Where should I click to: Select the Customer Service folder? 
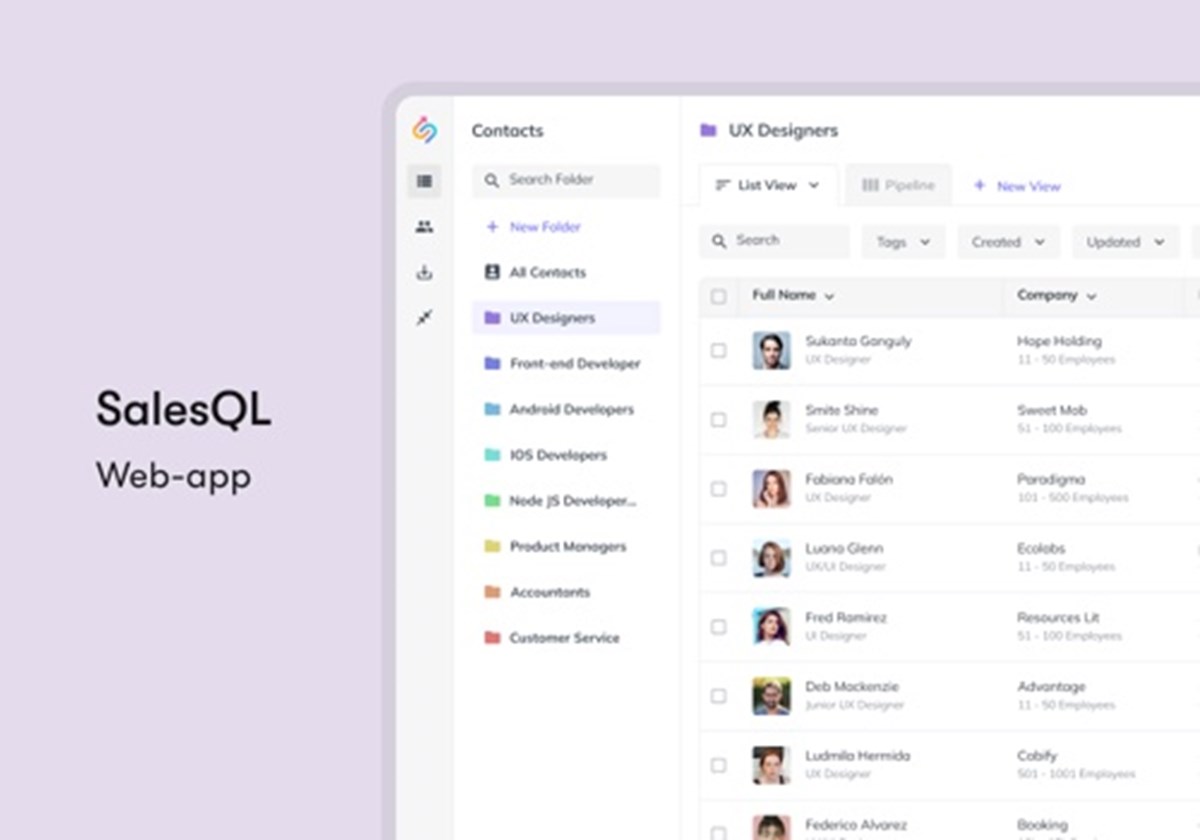566,638
